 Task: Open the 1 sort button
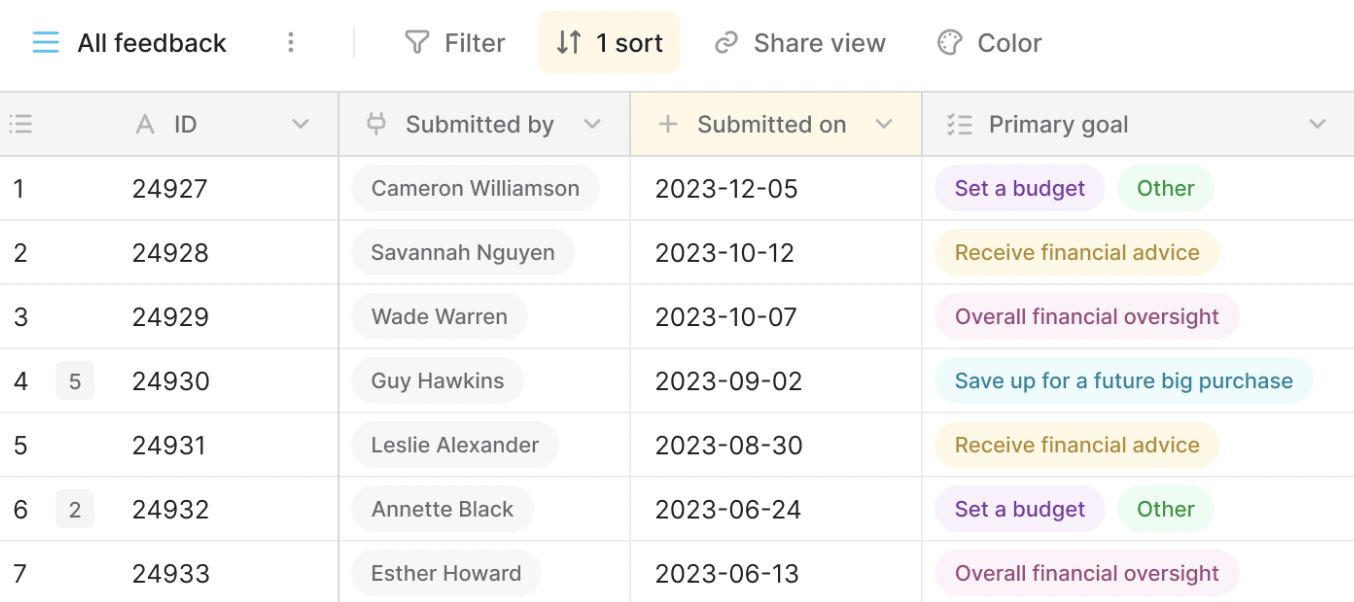609,43
